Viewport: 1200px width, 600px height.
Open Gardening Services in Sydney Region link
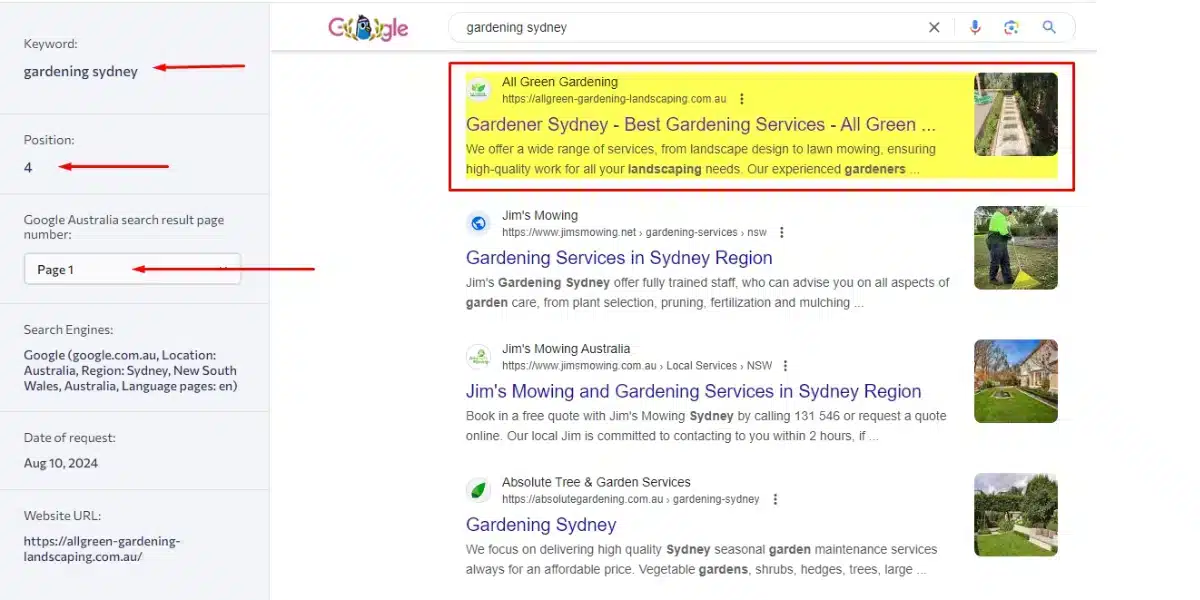pos(619,258)
